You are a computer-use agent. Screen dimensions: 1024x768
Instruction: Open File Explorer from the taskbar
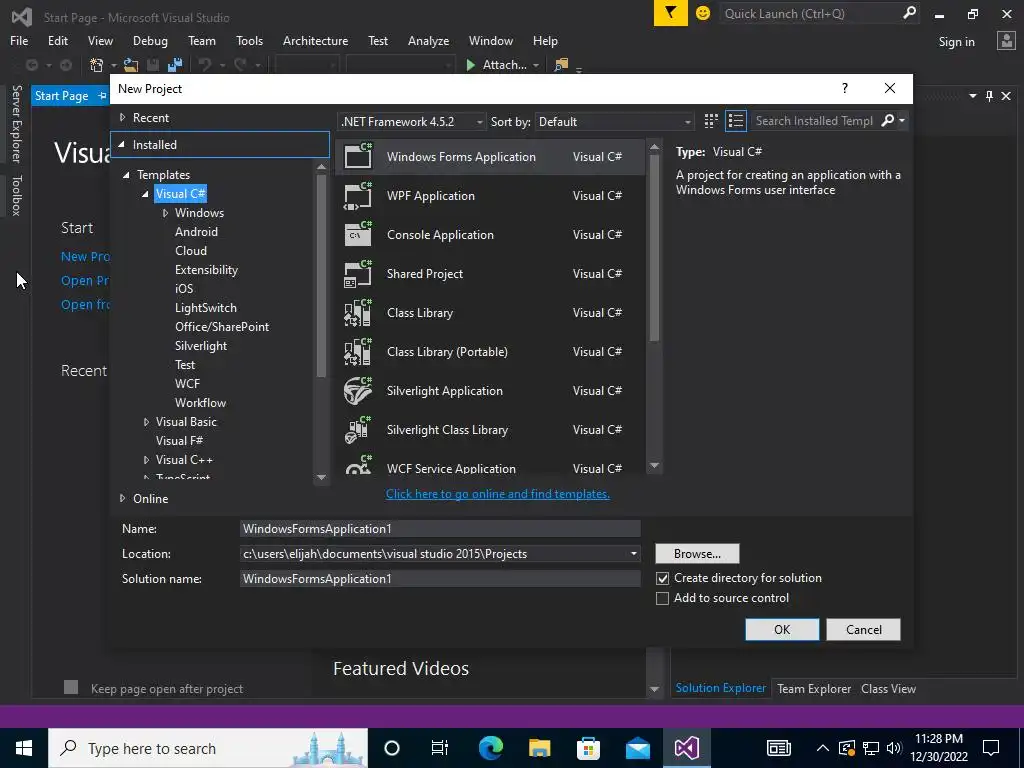click(539, 748)
